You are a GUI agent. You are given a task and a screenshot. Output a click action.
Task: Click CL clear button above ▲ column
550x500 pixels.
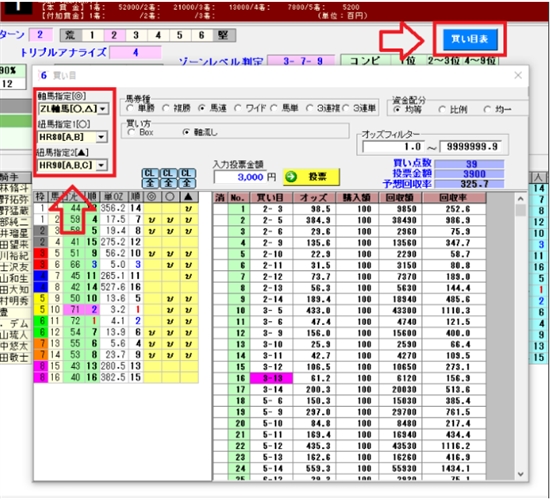click(186, 173)
